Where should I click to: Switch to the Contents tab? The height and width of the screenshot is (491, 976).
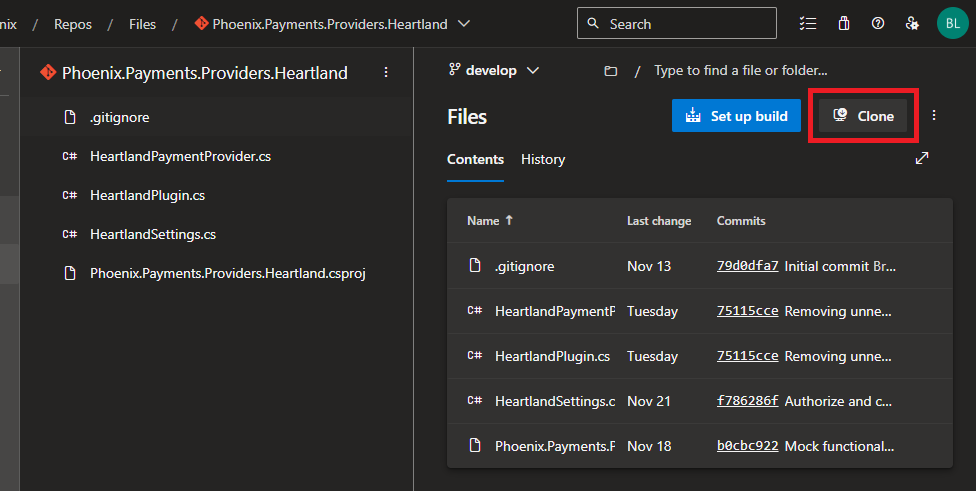pyautogui.click(x=476, y=159)
